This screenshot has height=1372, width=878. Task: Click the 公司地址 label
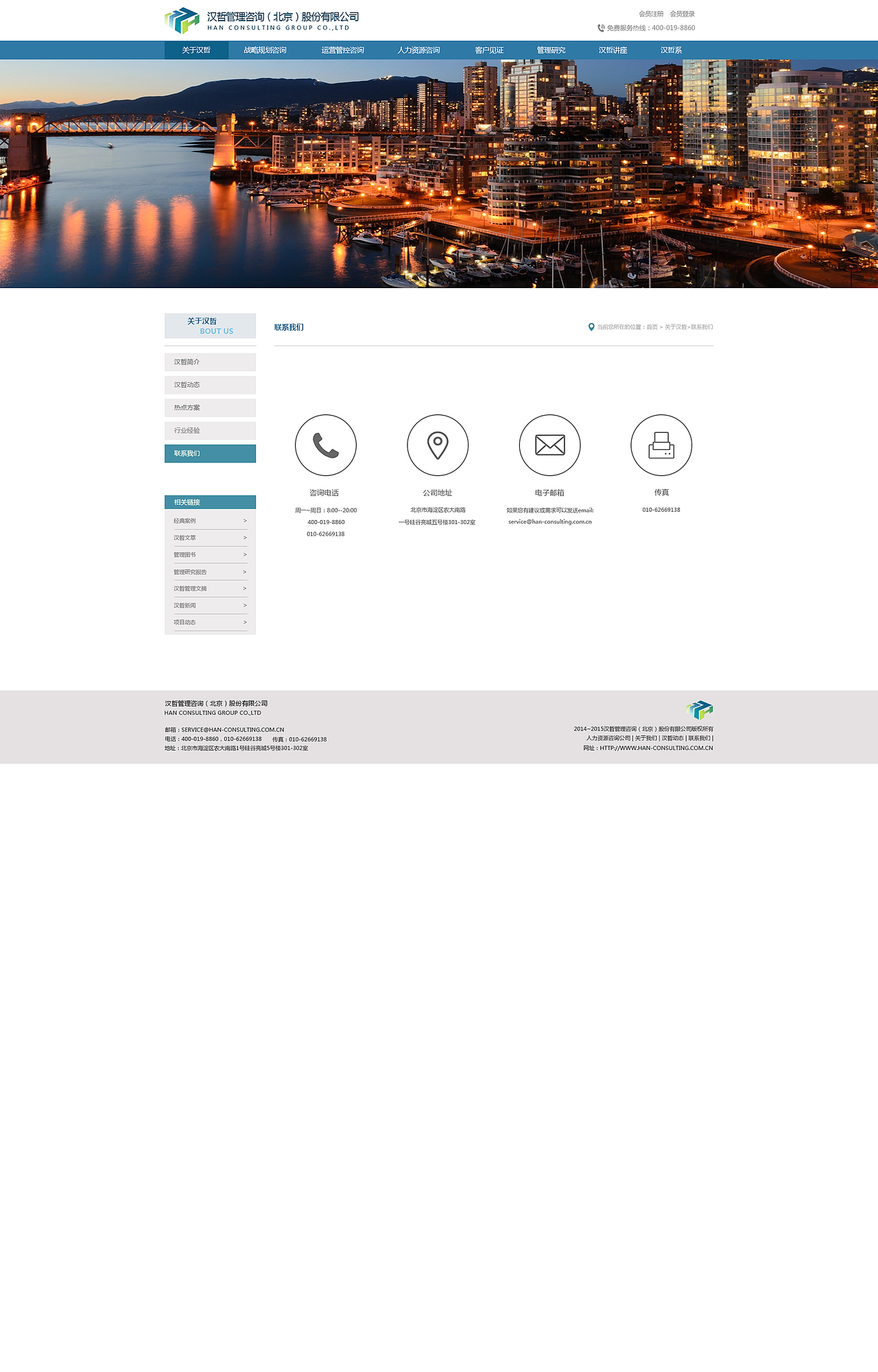[x=438, y=493]
